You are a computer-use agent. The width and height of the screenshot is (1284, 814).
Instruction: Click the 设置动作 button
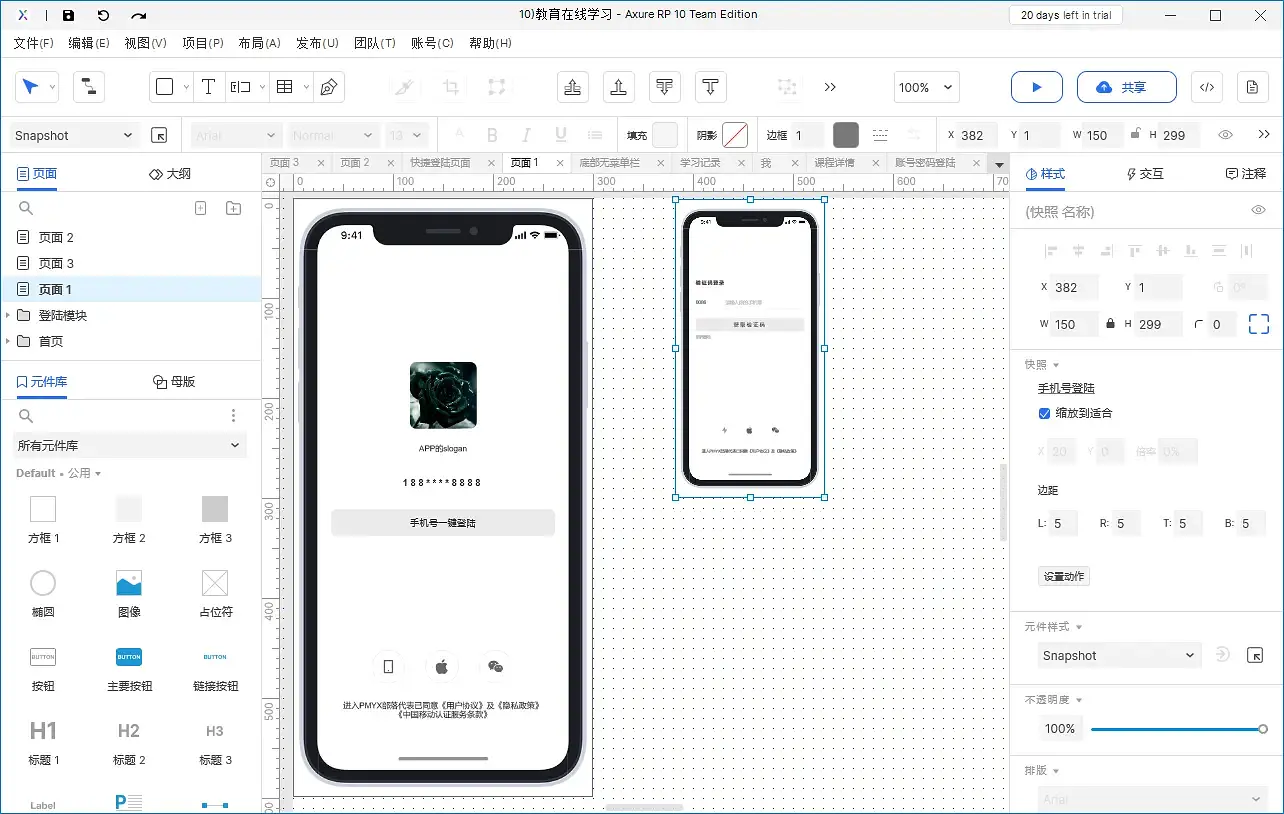pos(1064,576)
